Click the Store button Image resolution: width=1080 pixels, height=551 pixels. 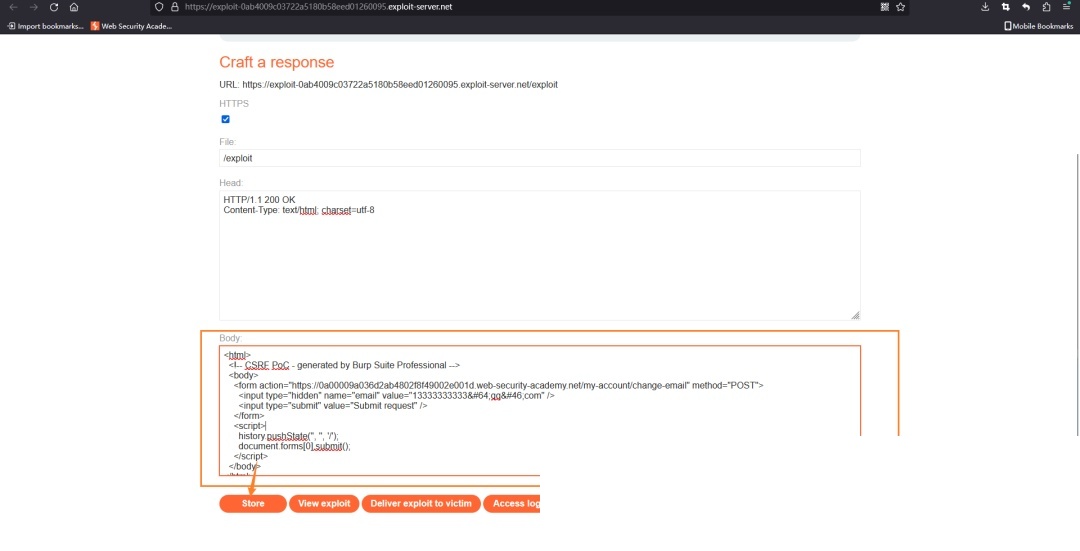click(x=253, y=503)
